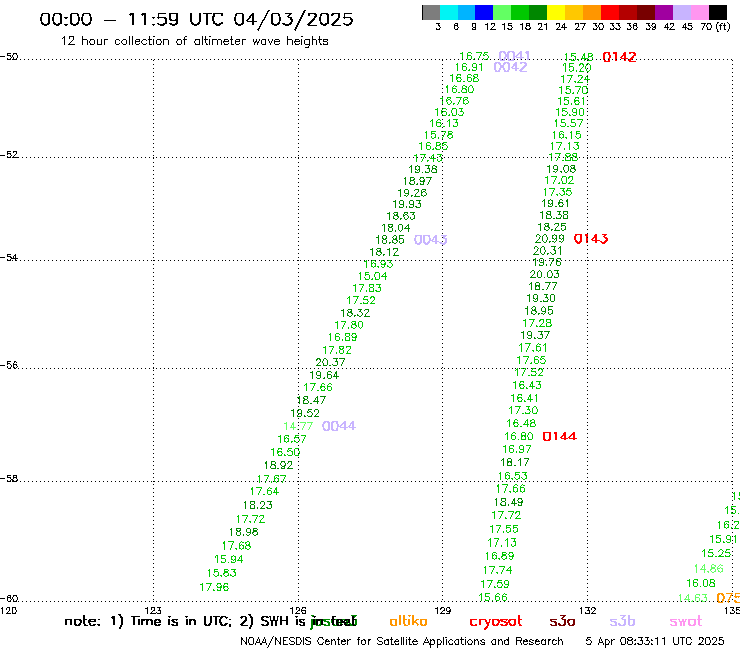Click the s3b legend label

click(x=622, y=621)
